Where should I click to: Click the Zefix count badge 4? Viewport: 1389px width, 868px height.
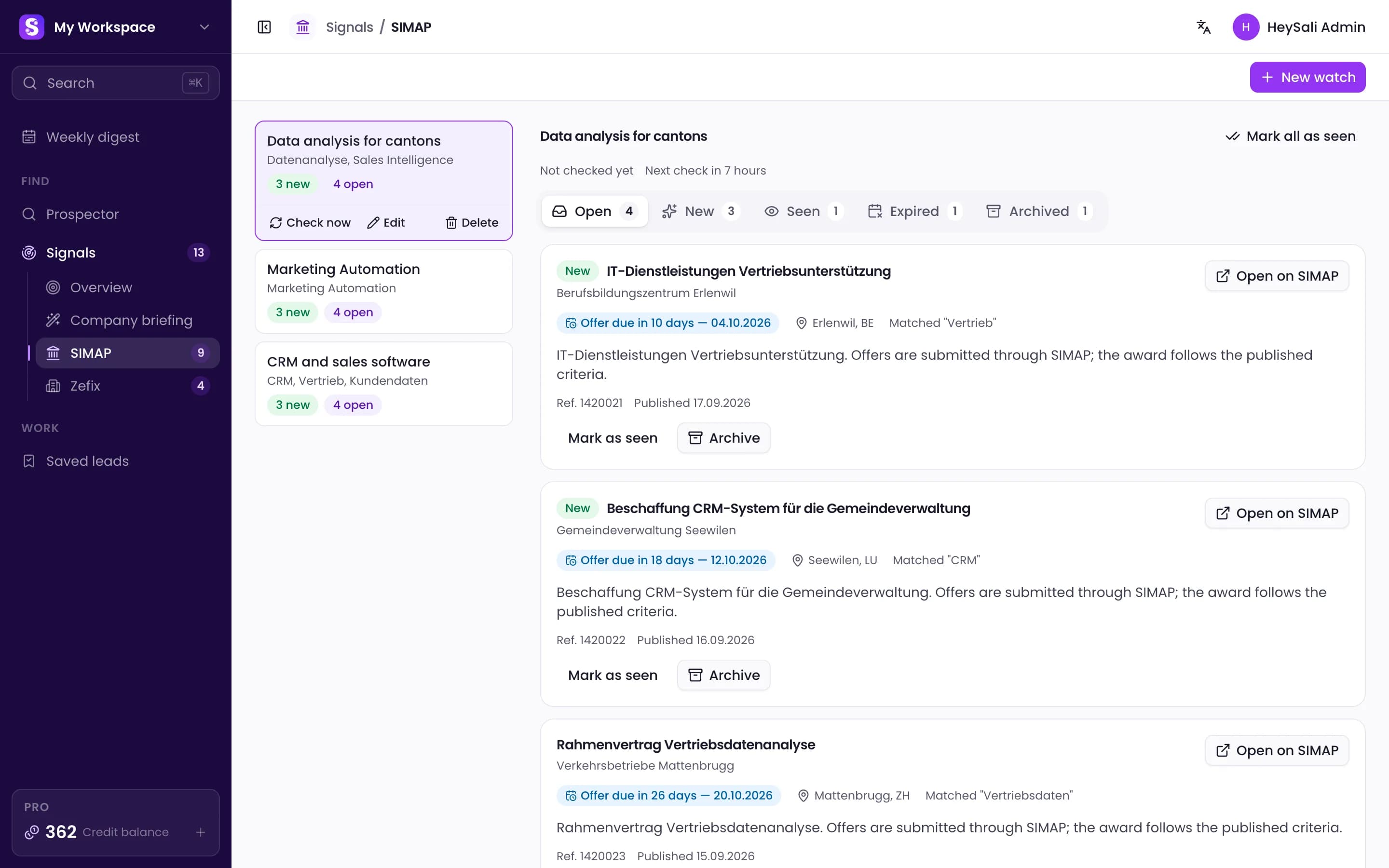200,386
